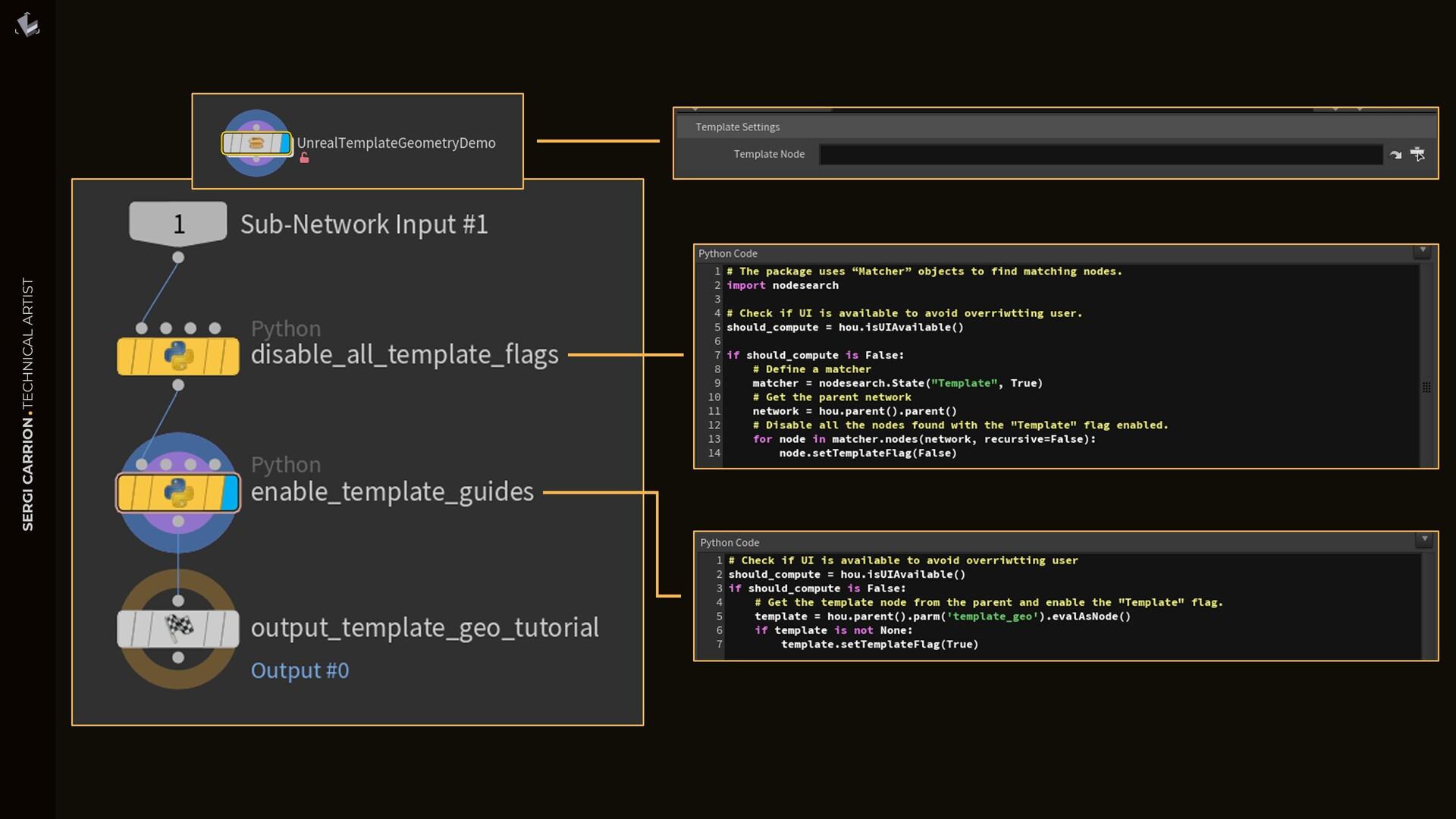Click the red unlock padlock under node name
Viewport: 1456px width, 819px height.
coord(304,158)
